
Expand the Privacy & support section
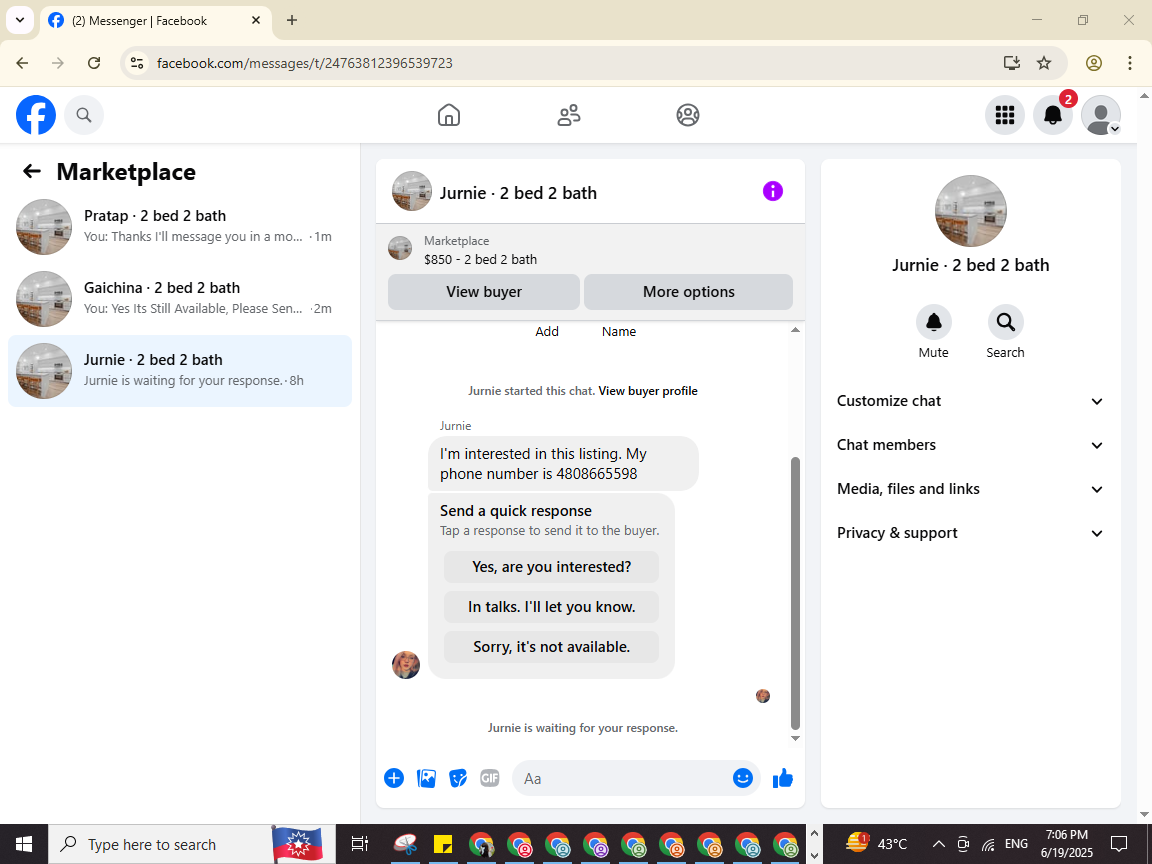(971, 533)
